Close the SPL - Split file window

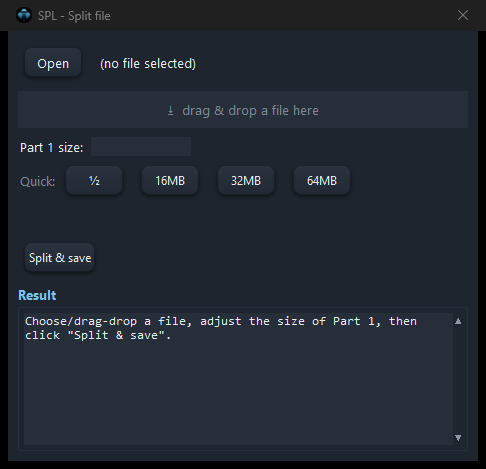pos(463,15)
